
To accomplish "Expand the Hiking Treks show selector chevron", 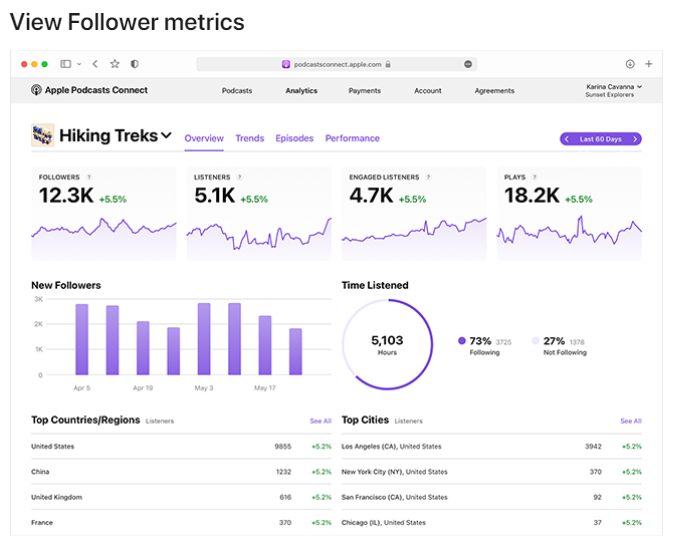I will 166,135.
